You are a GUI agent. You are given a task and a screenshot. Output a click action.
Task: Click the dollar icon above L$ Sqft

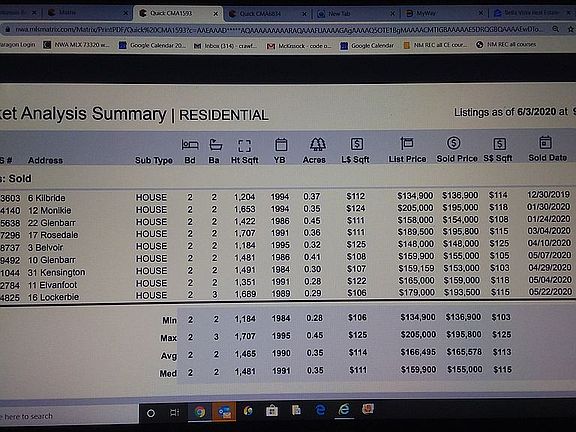pyautogui.click(x=357, y=144)
